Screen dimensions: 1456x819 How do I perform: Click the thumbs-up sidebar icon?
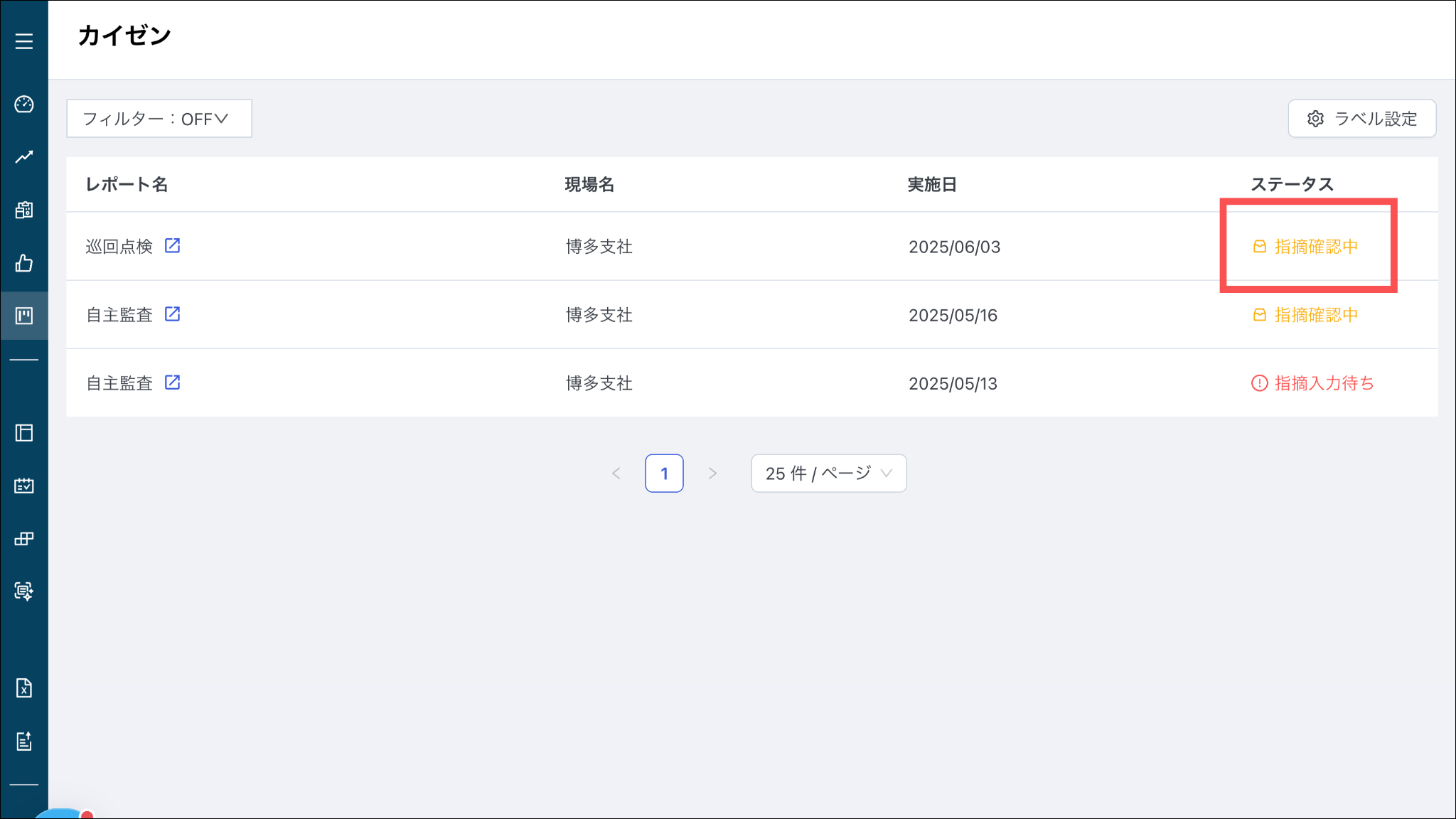pos(24,264)
